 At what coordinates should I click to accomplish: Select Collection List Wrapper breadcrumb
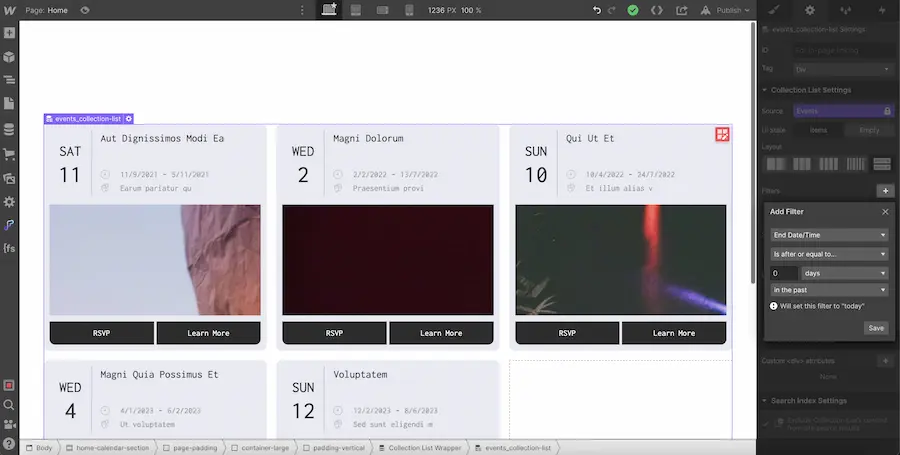pyautogui.click(x=420, y=448)
